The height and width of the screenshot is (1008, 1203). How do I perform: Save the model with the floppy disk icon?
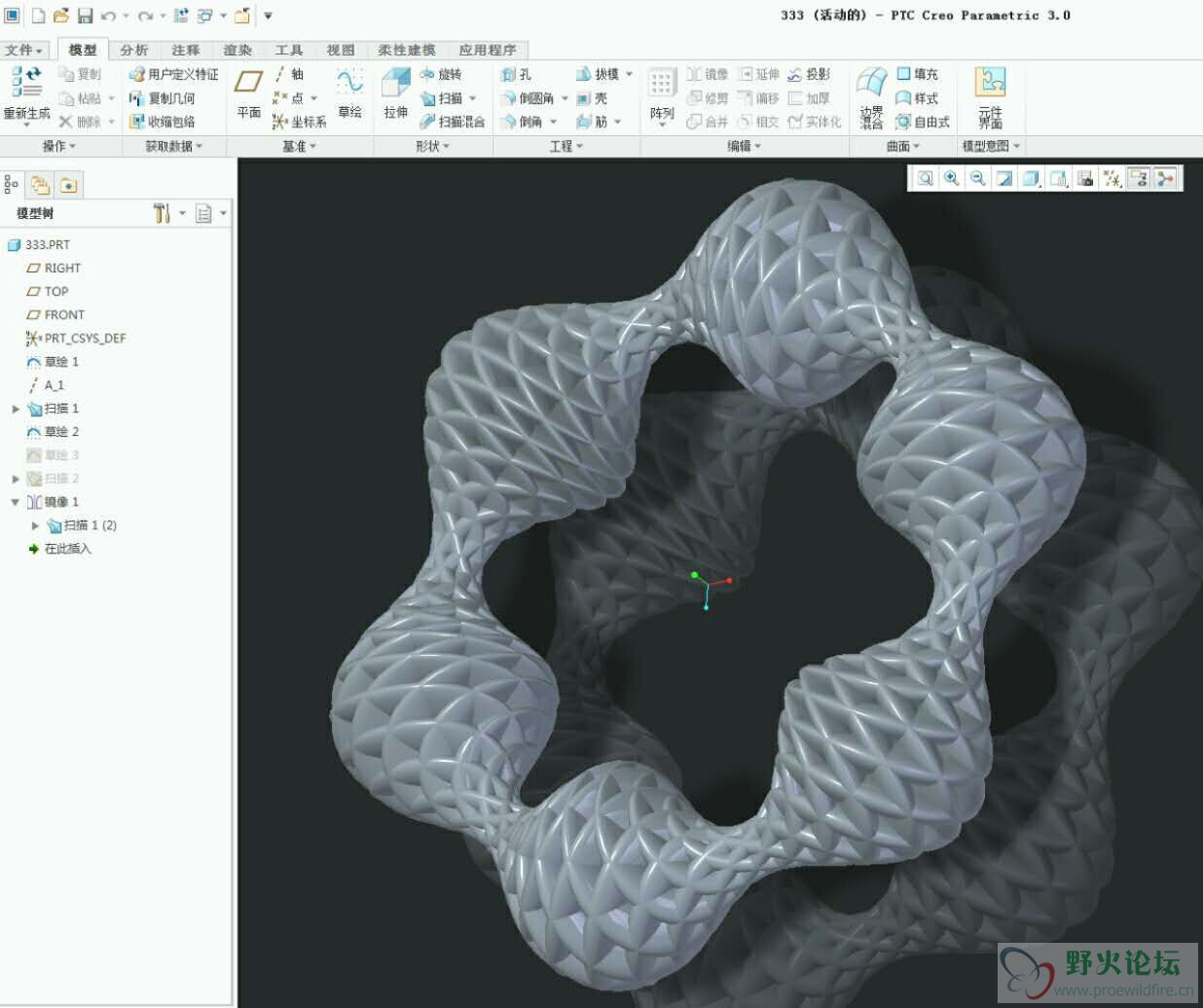(85, 16)
